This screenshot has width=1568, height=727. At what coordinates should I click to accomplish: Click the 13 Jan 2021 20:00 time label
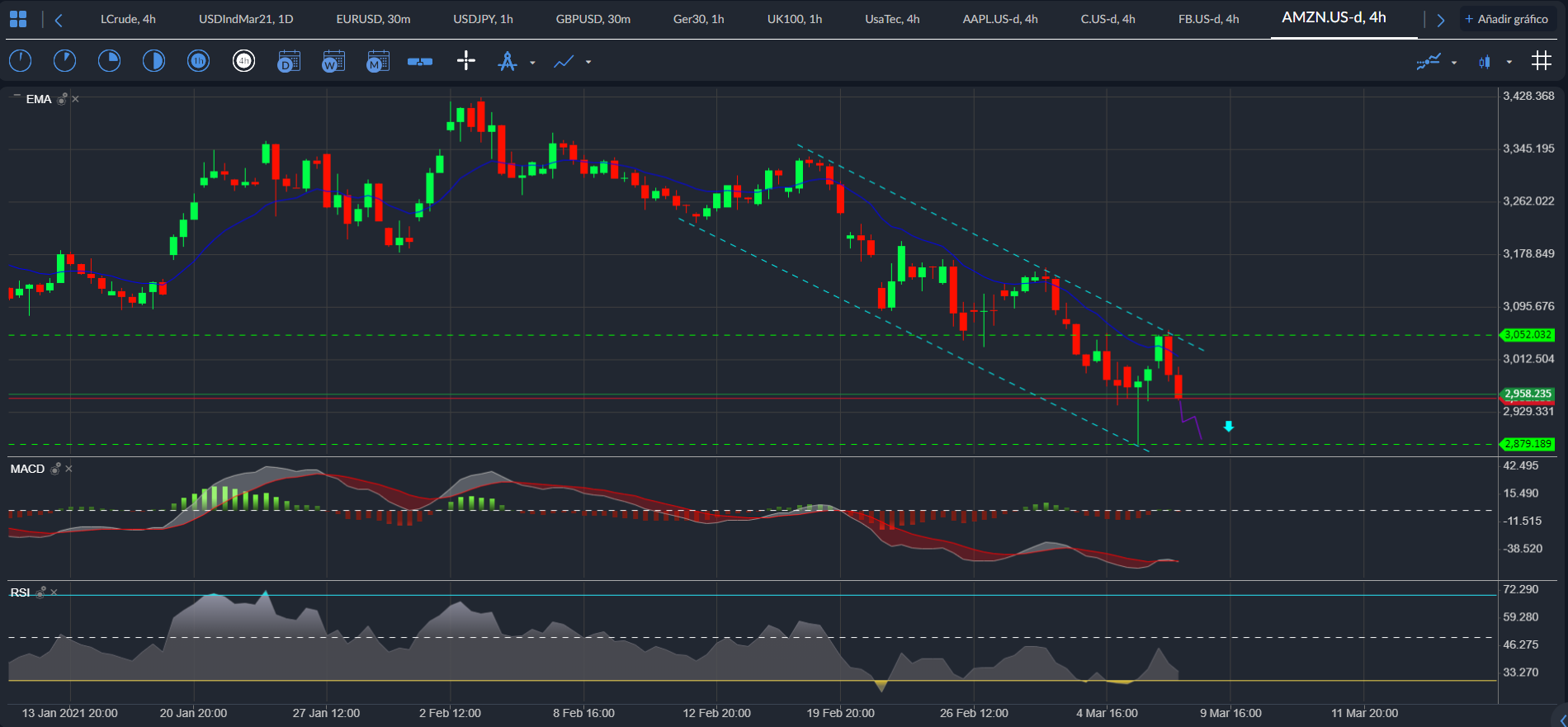70,713
